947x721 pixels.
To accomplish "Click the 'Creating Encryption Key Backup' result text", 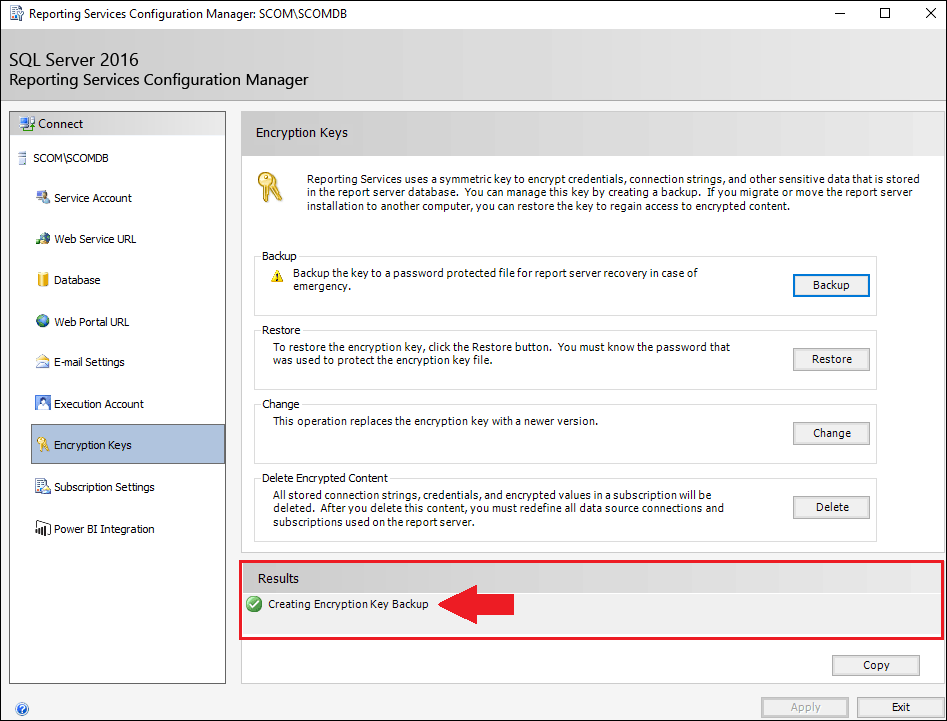I will (348, 604).
